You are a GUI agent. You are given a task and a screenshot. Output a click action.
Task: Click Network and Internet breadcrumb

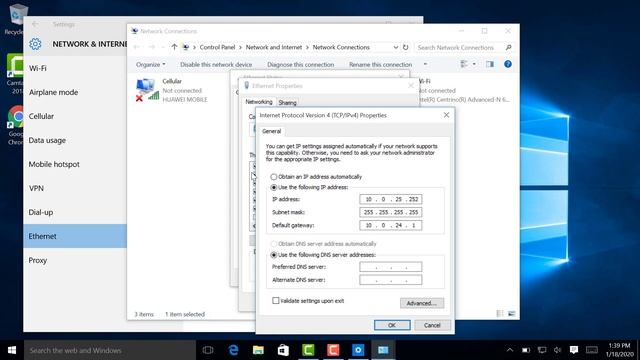click(x=274, y=47)
